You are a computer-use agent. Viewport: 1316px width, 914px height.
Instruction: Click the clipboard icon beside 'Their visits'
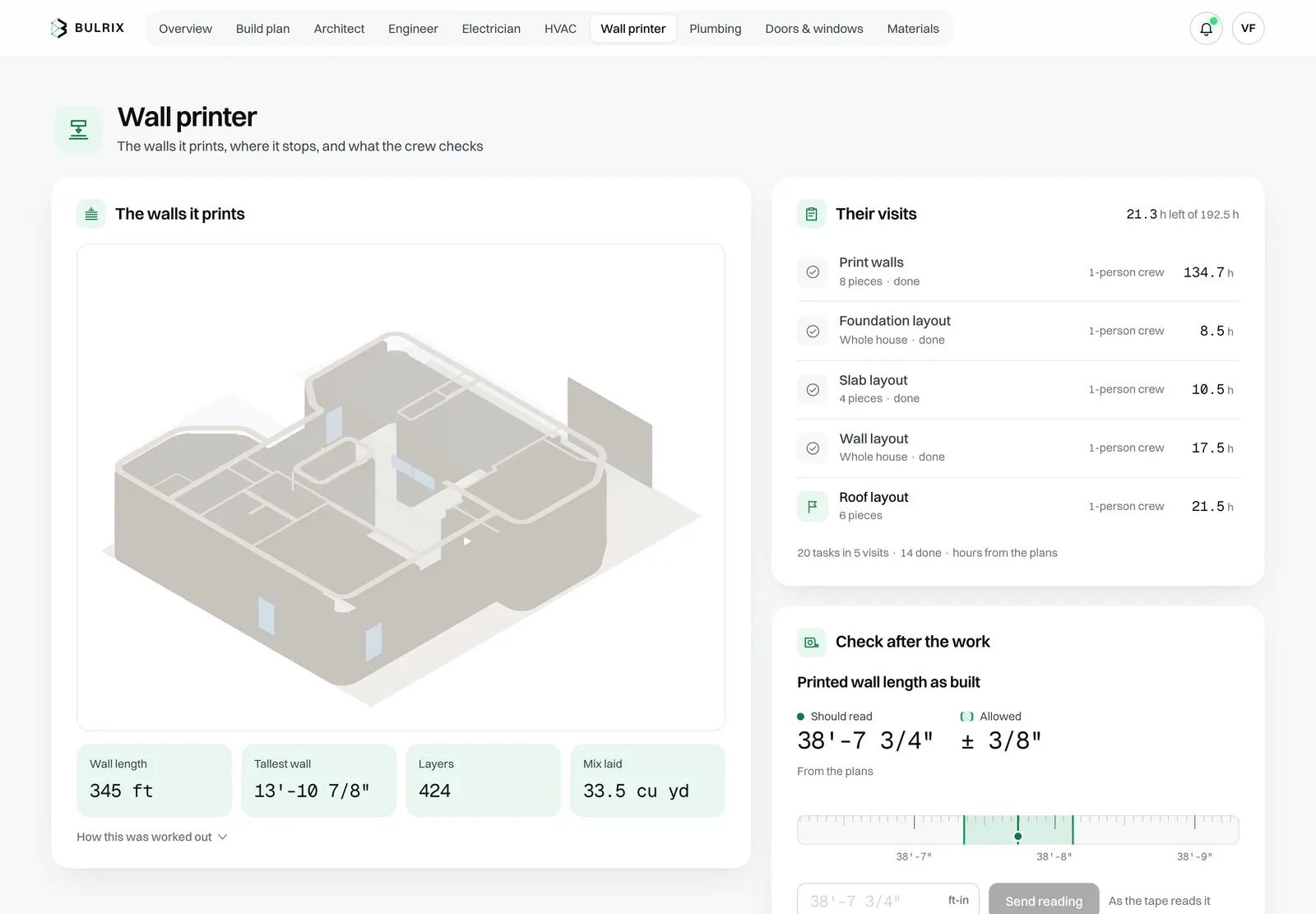[x=811, y=214]
